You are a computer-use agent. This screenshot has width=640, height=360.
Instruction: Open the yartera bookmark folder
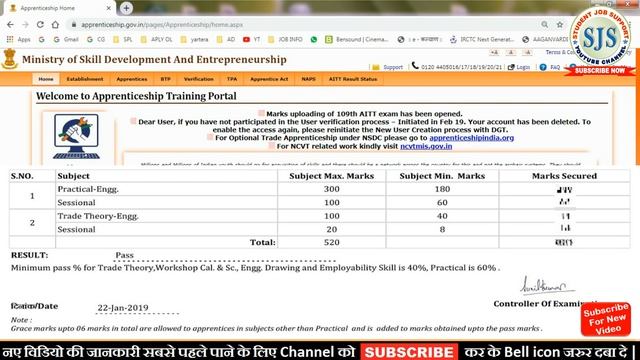(x=195, y=40)
